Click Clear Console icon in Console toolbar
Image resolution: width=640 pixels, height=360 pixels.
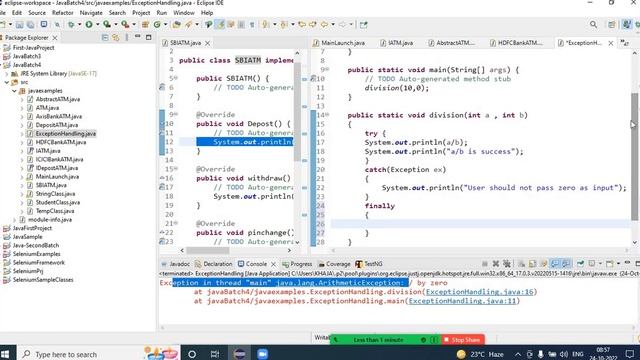tap(522, 264)
